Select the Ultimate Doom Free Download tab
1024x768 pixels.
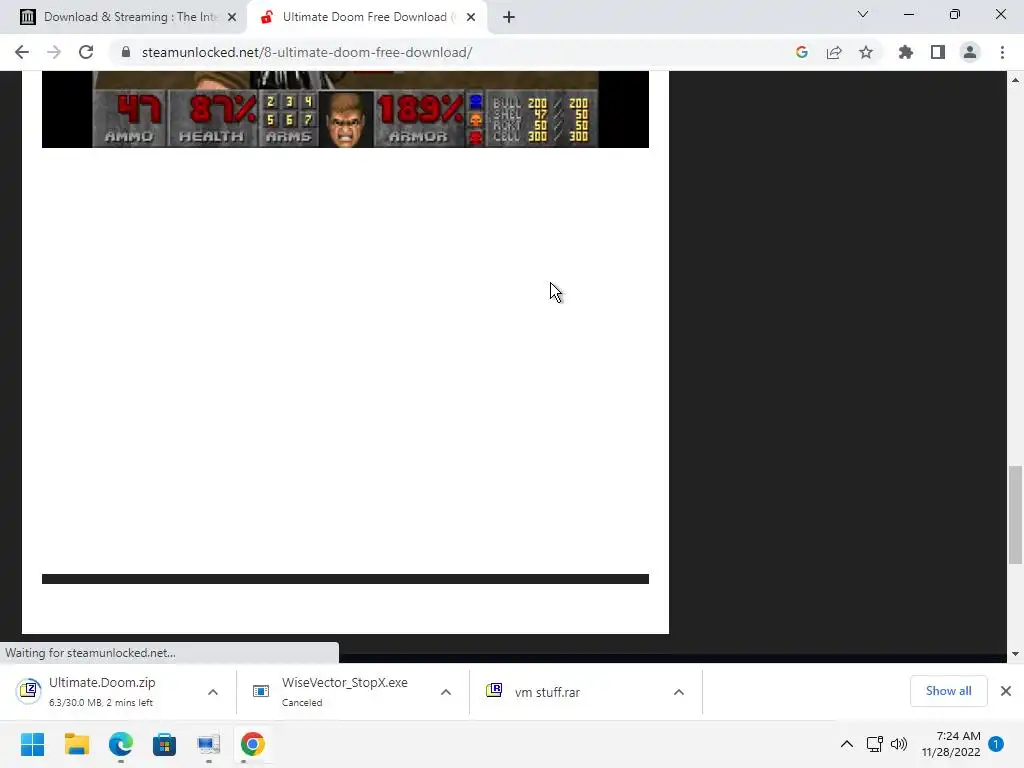(366, 17)
